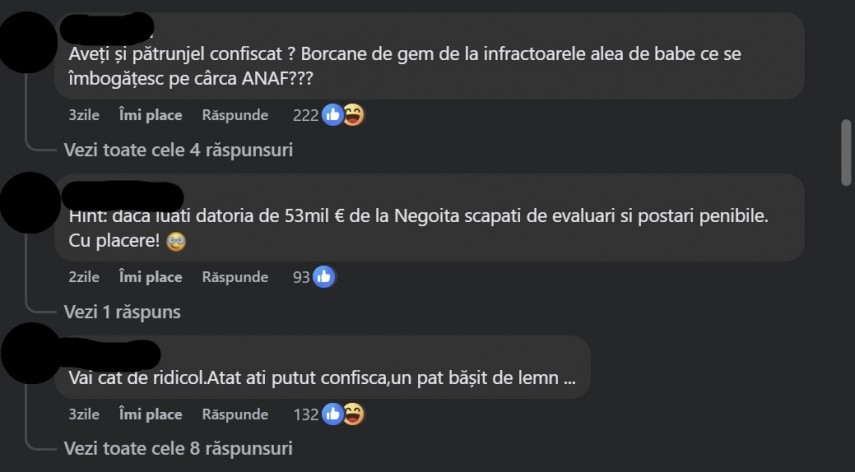Image resolution: width=855 pixels, height=472 pixels.
Task: Open reaction count 222 on first comment
Action: pyautogui.click(x=305, y=115)
